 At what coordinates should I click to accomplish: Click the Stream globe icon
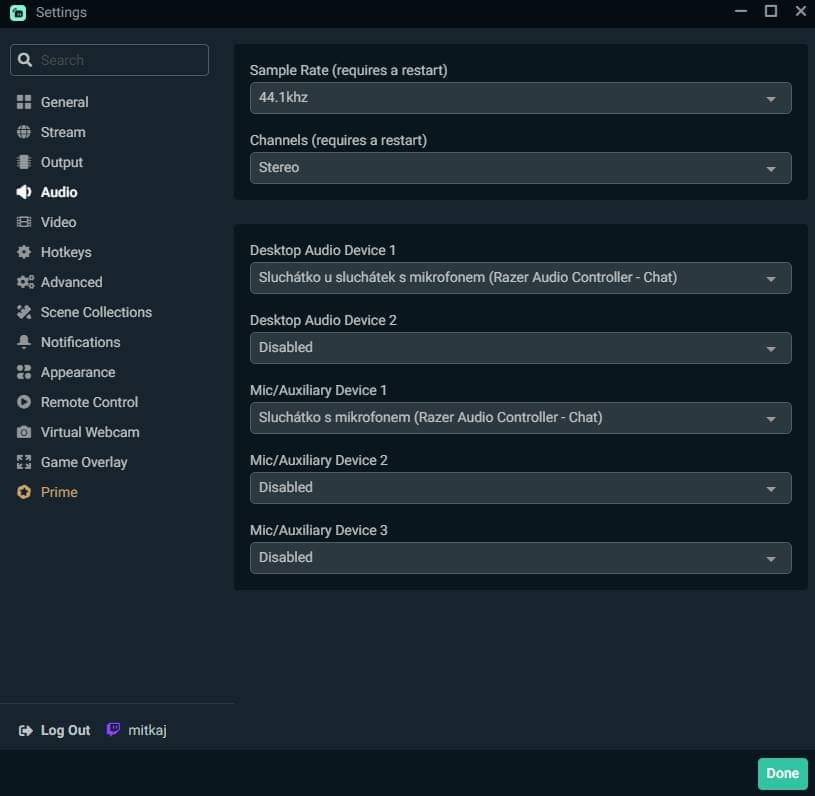[x=24, y=132]
